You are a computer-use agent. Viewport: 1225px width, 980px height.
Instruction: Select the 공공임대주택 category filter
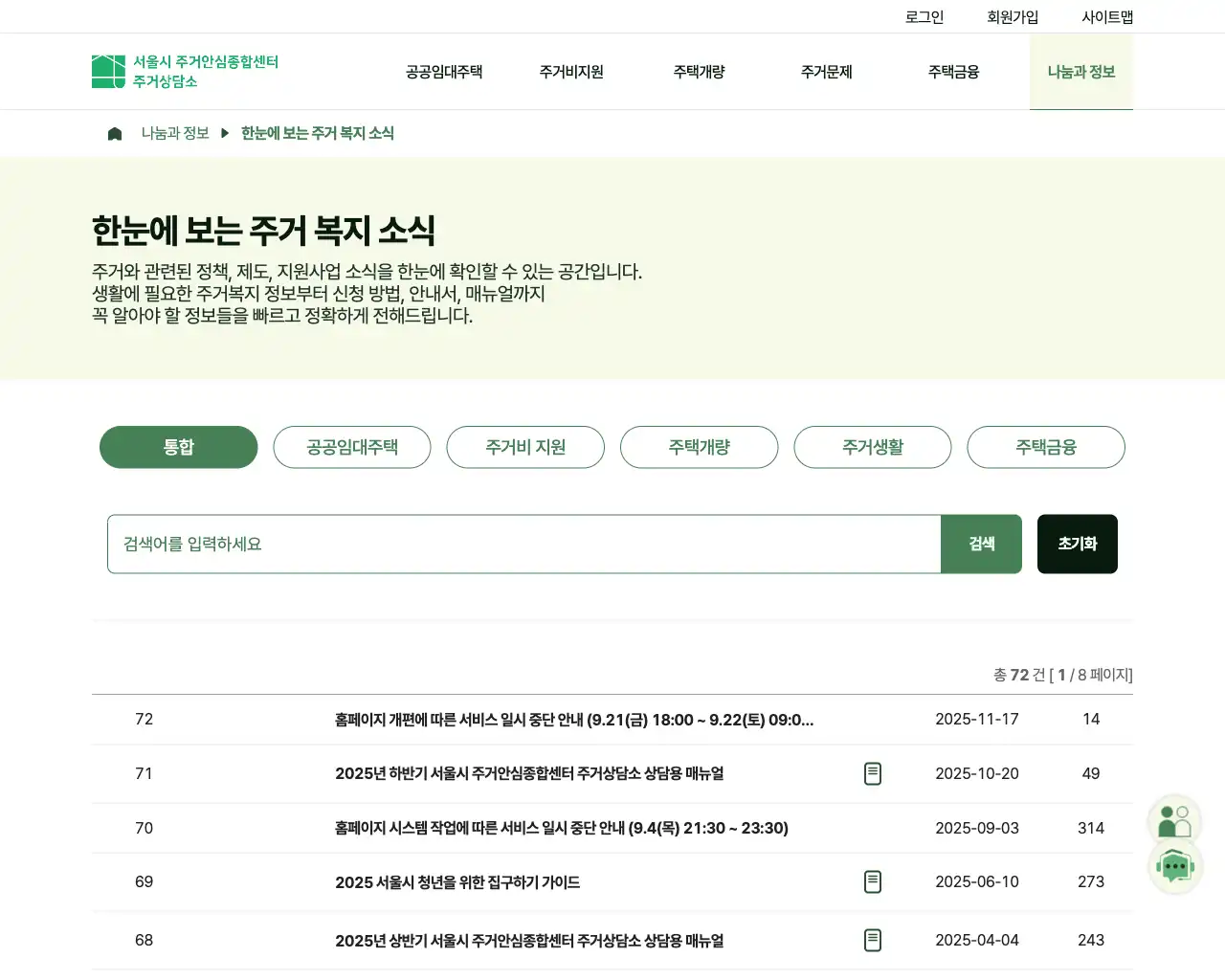pos(352,447)
